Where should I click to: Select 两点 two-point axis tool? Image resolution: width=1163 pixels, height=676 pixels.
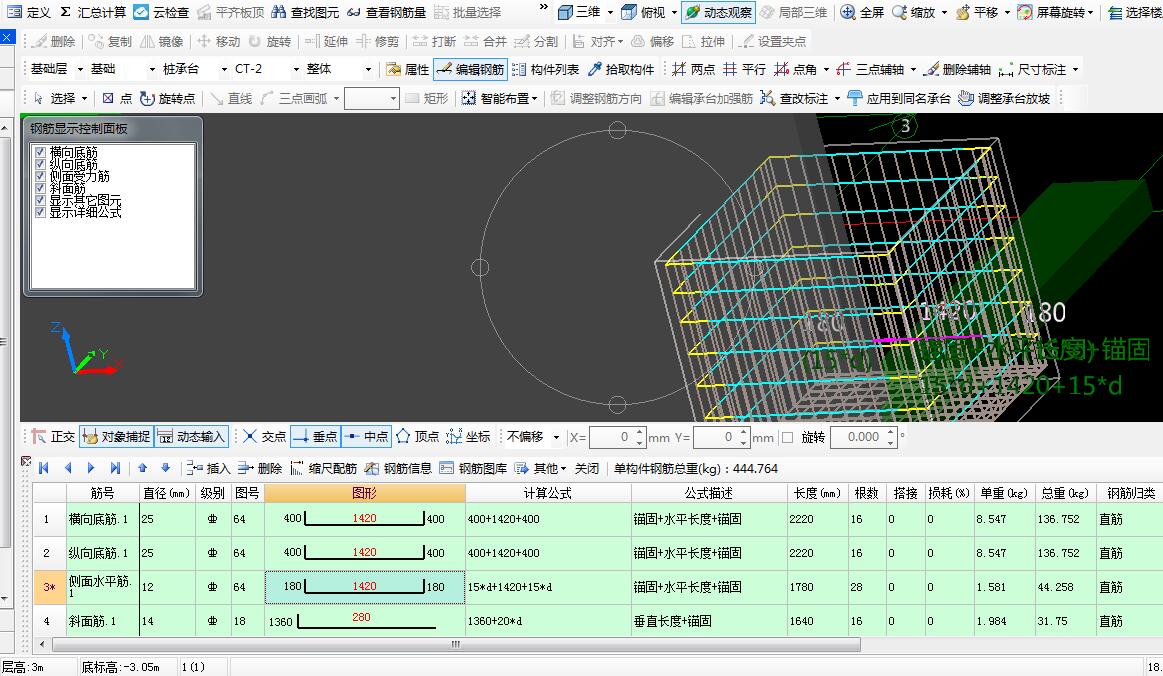(x=693, y=69)
